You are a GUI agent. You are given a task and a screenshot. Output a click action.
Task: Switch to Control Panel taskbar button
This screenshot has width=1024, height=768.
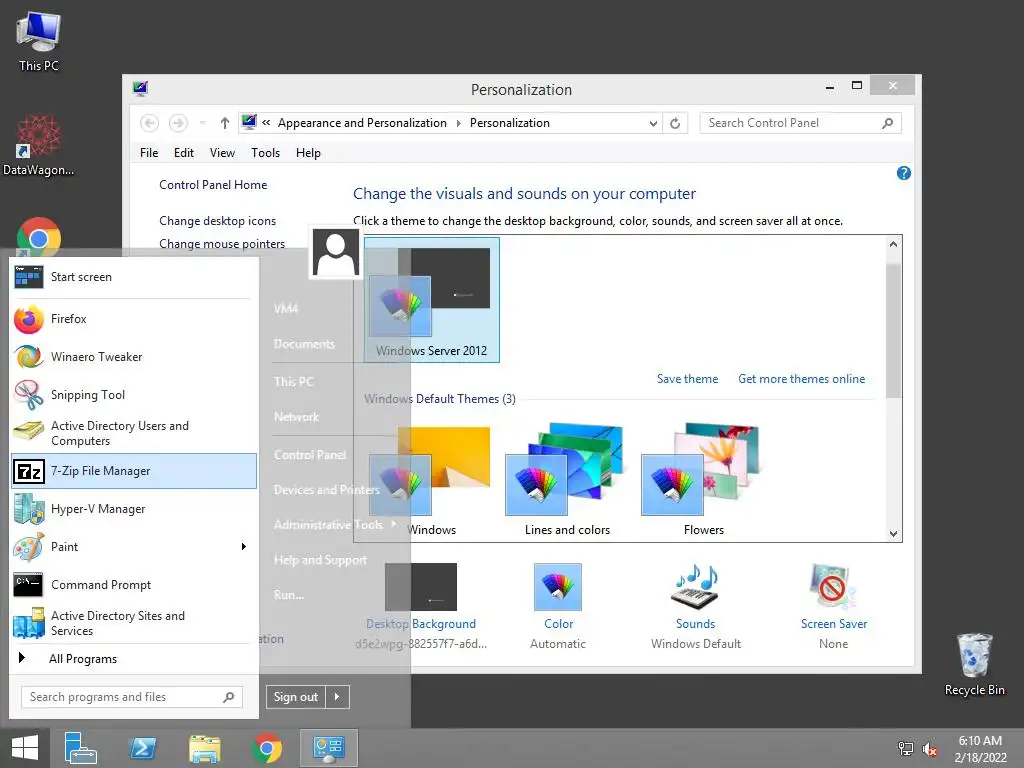[x=328, y=748]
